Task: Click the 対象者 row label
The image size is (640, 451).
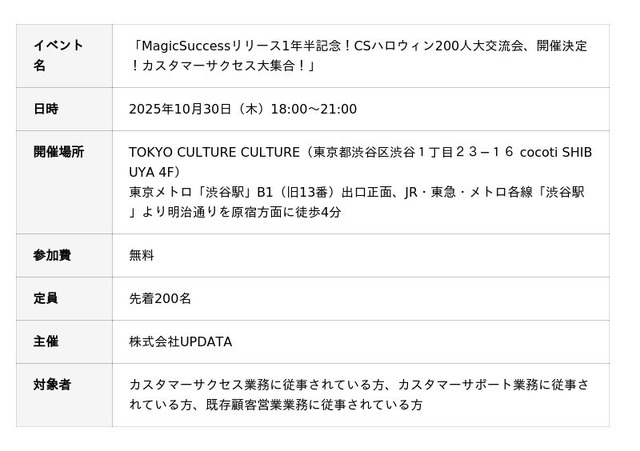Action: (52, 384)
